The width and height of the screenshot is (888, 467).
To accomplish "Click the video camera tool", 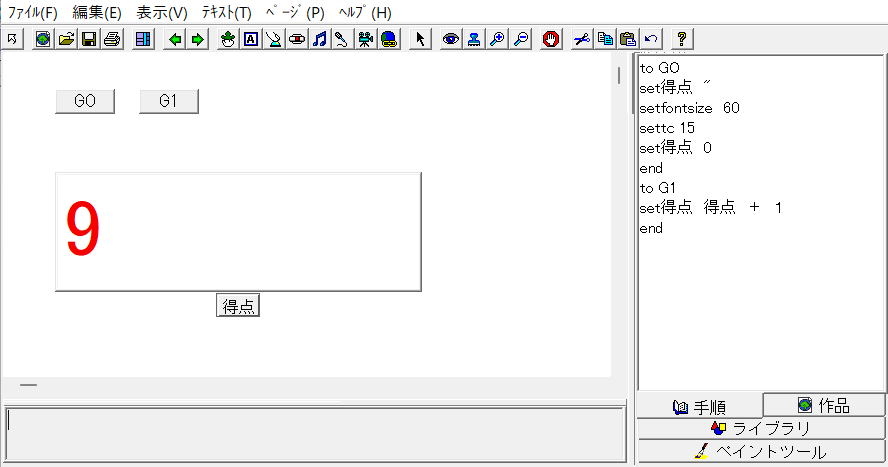I will pos(366,39).
